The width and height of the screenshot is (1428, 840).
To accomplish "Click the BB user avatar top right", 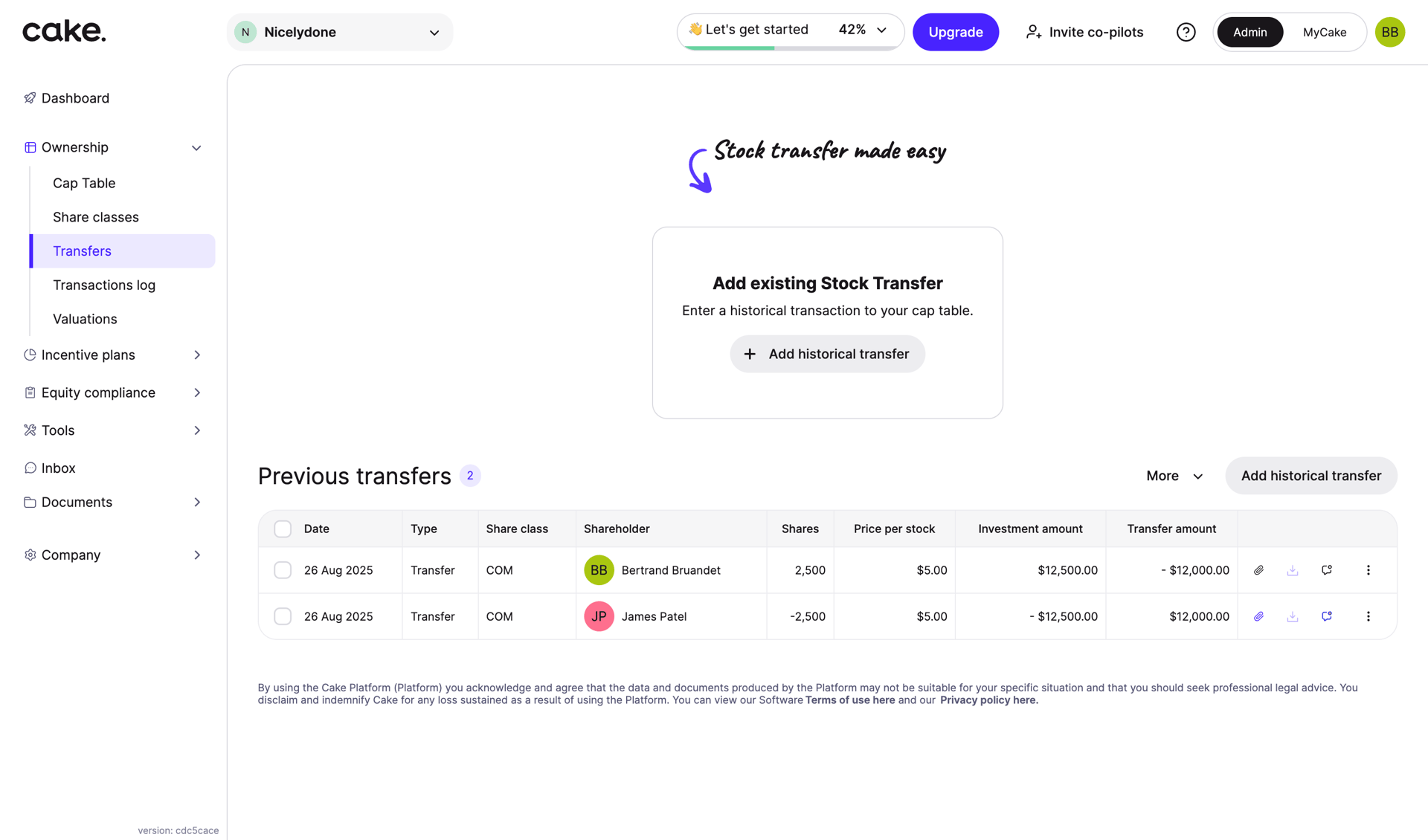I will point(1389,32).
